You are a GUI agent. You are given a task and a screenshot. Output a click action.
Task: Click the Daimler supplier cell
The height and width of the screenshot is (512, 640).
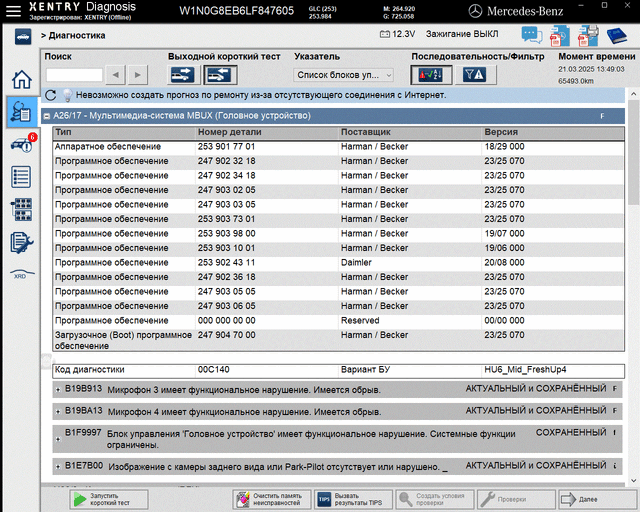pyautogui.click(x=356, y=263)
